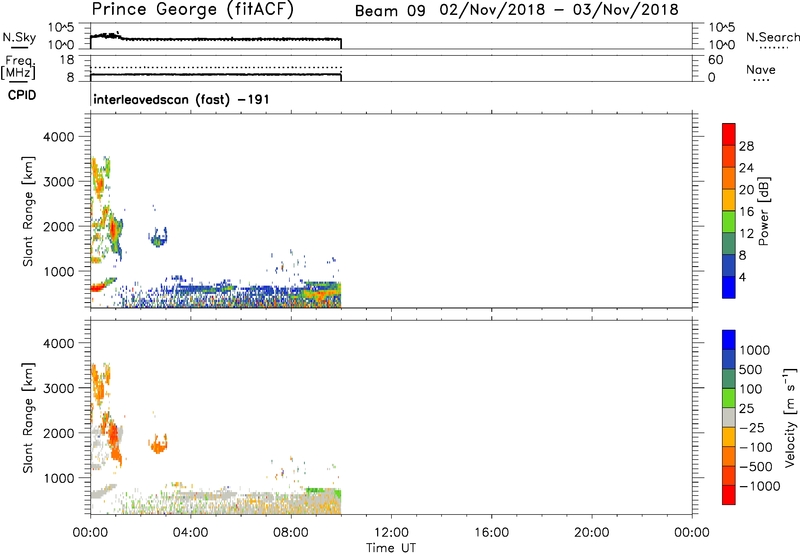Screen dimensions: 800x554
Task: Click the N.Sky legend label
Action: [x=19, y=37]
